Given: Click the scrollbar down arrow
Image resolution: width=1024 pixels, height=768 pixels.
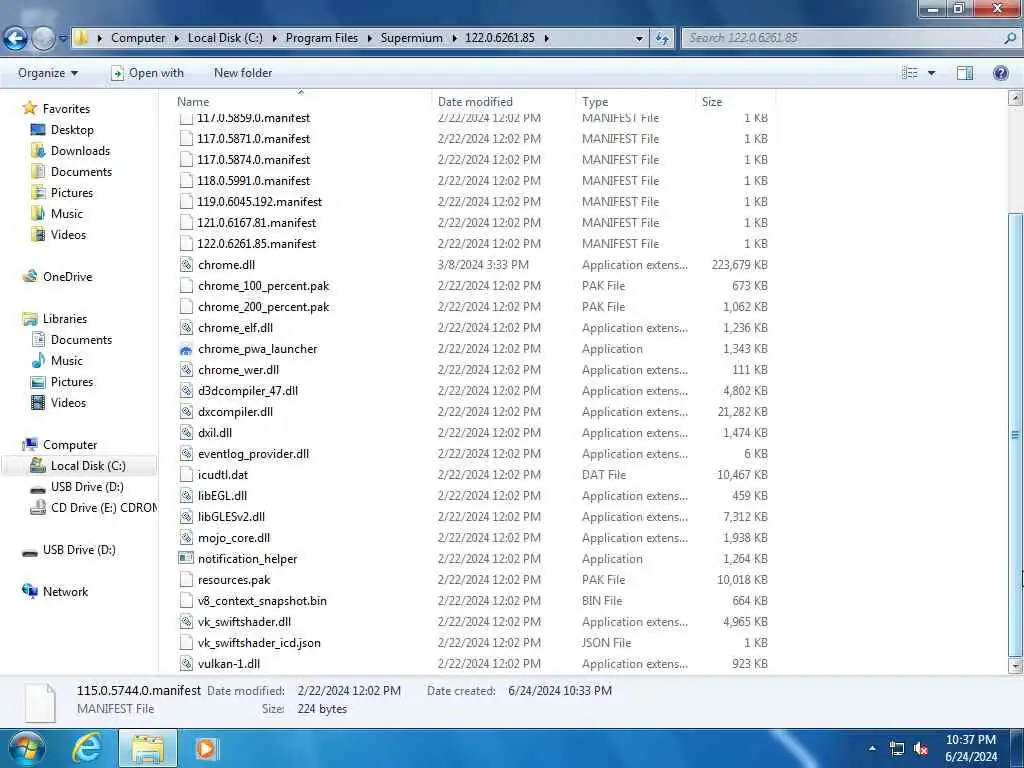Looking at the screenshot, I should [1016, 666].
